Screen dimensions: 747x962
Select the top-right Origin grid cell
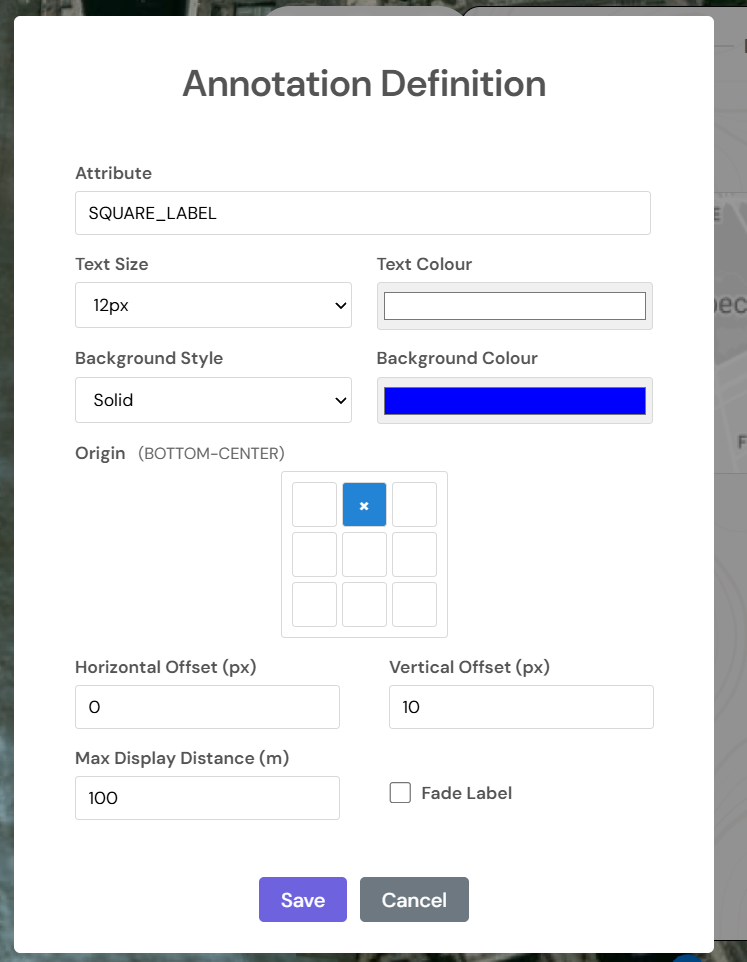[414, 505]
